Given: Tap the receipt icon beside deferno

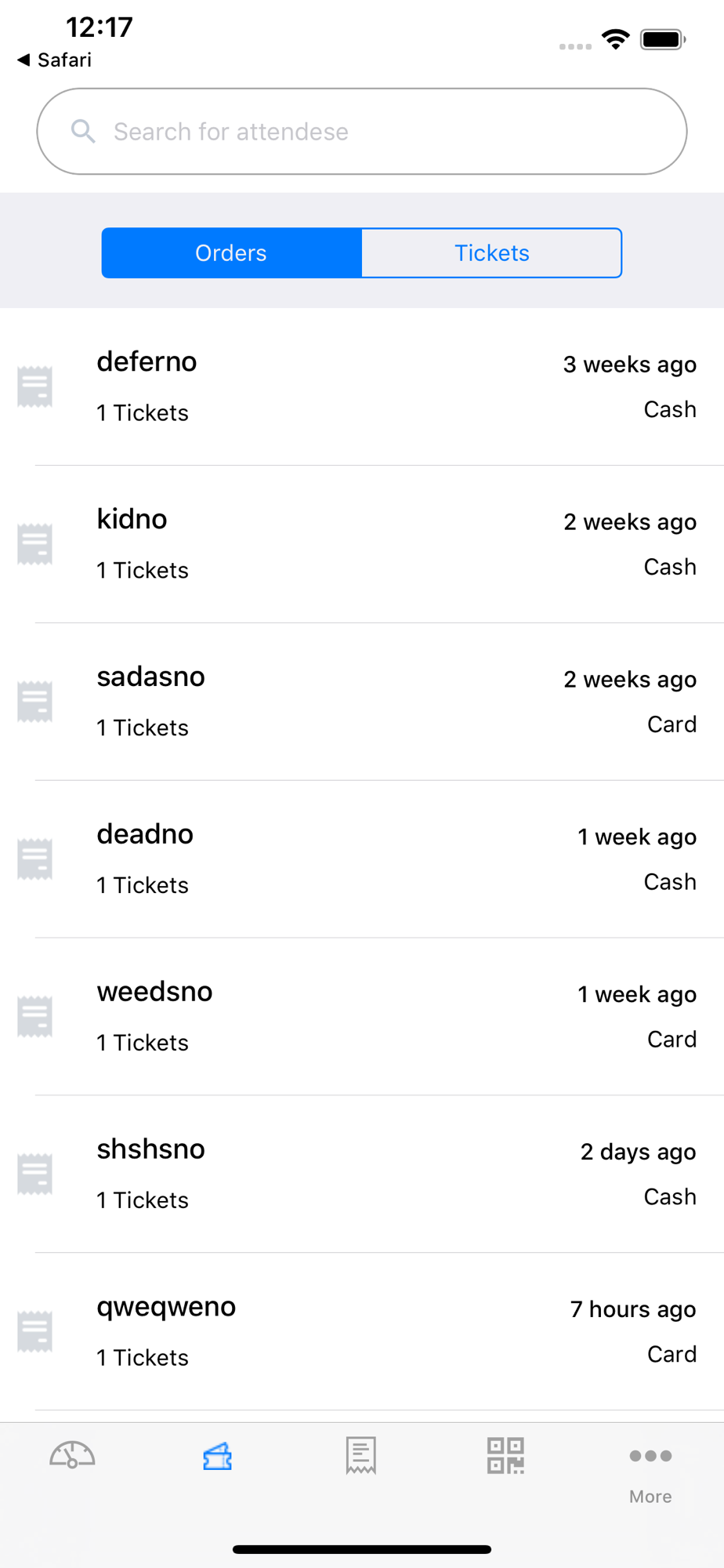Looking at the screenshot, I should click(35, 387).
